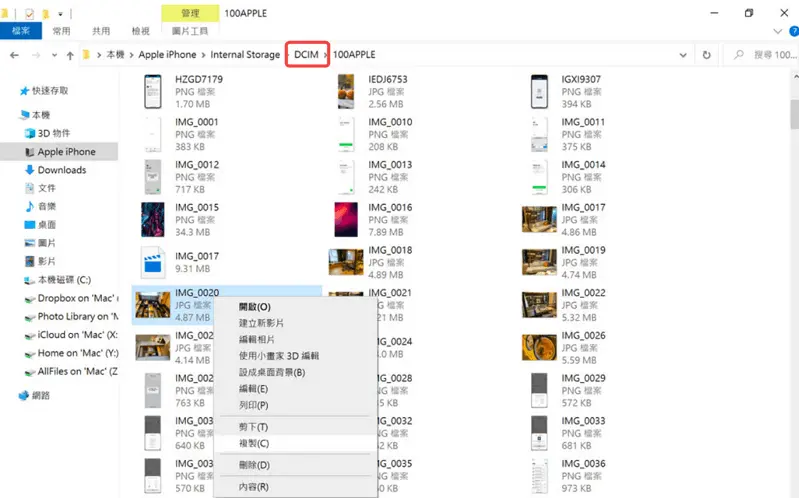Select the IMG_0016 PNG thumbnail

point(346,220)
